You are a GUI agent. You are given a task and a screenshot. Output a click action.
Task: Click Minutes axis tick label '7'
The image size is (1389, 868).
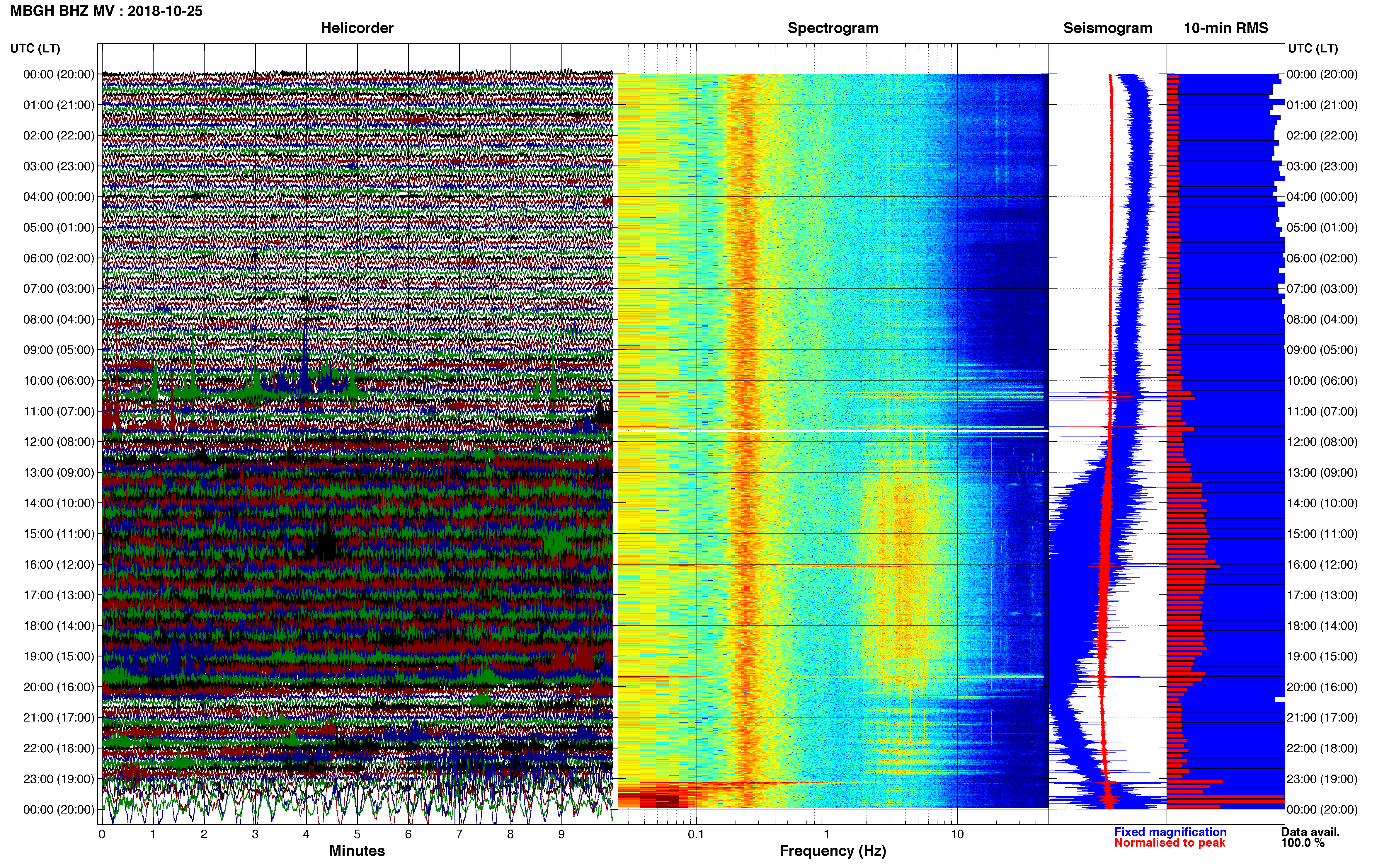point(459,834)
